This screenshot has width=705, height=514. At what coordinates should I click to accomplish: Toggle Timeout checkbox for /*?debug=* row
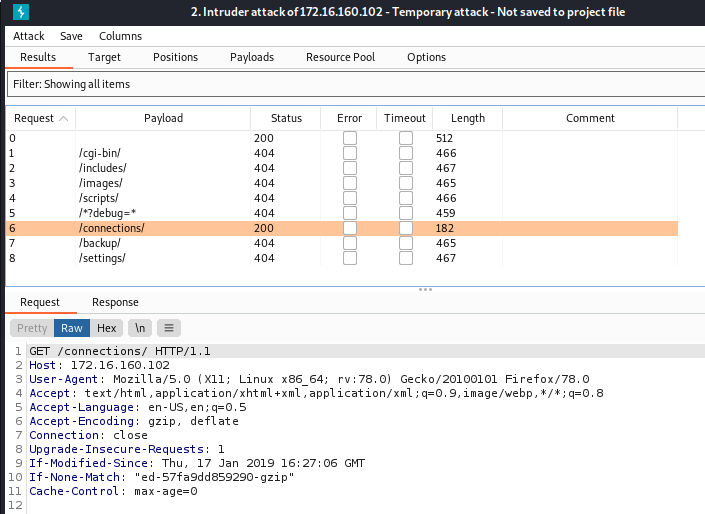(406, 213)
